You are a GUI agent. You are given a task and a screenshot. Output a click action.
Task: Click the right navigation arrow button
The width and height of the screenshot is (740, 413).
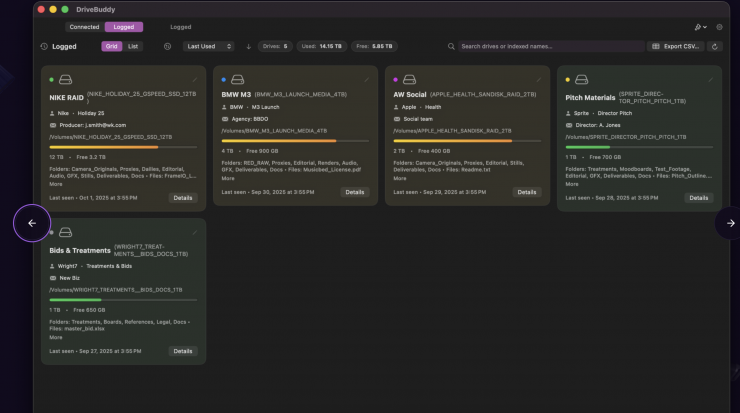click(729, 223)
